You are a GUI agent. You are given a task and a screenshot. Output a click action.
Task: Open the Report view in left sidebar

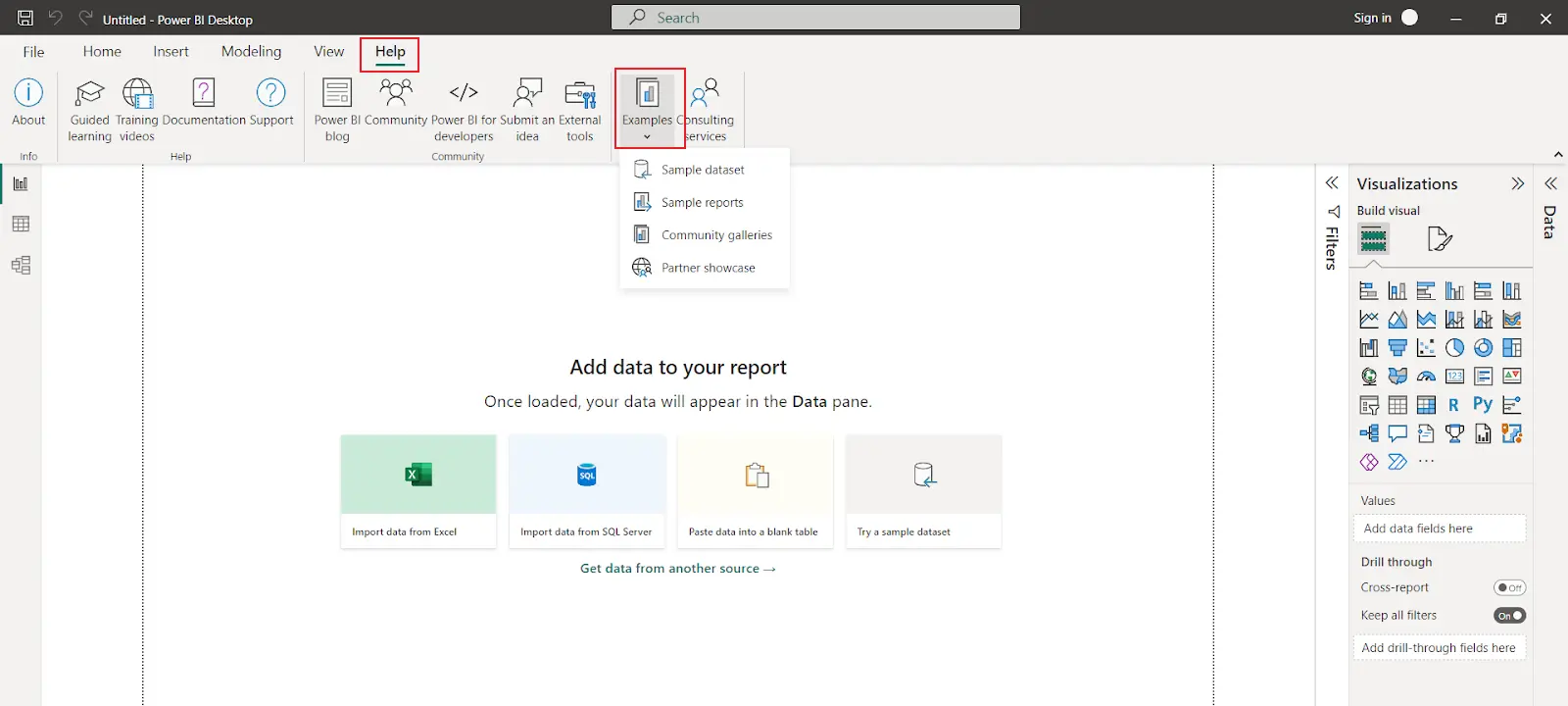(x=21, y=184)
